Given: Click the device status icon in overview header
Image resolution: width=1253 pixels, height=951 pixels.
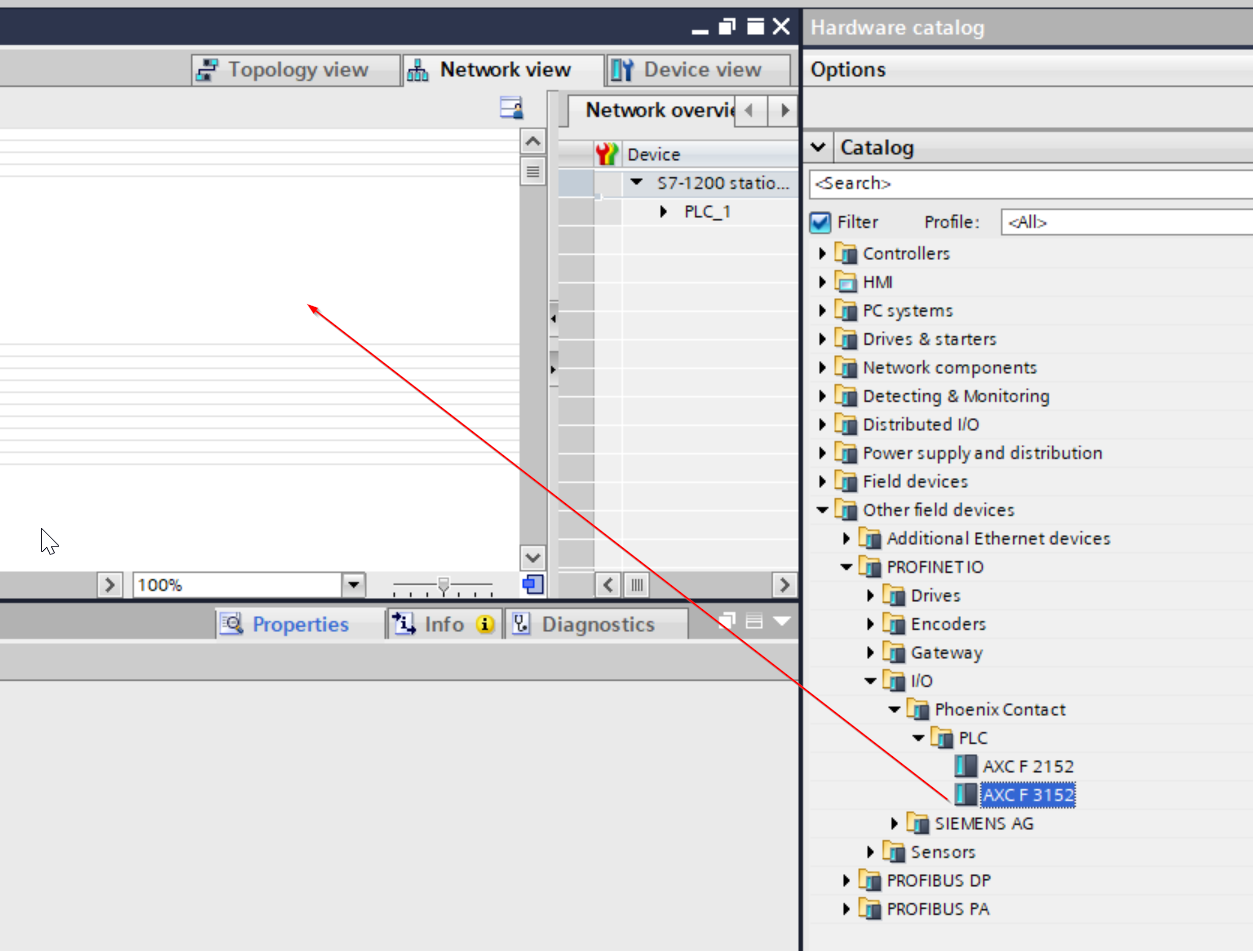Looking at the screenshot, I should (607, 154).
